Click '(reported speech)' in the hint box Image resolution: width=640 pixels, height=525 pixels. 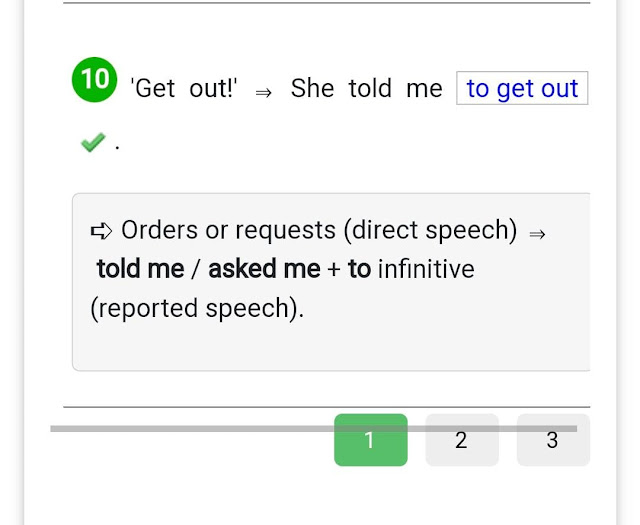pos(196,308)
